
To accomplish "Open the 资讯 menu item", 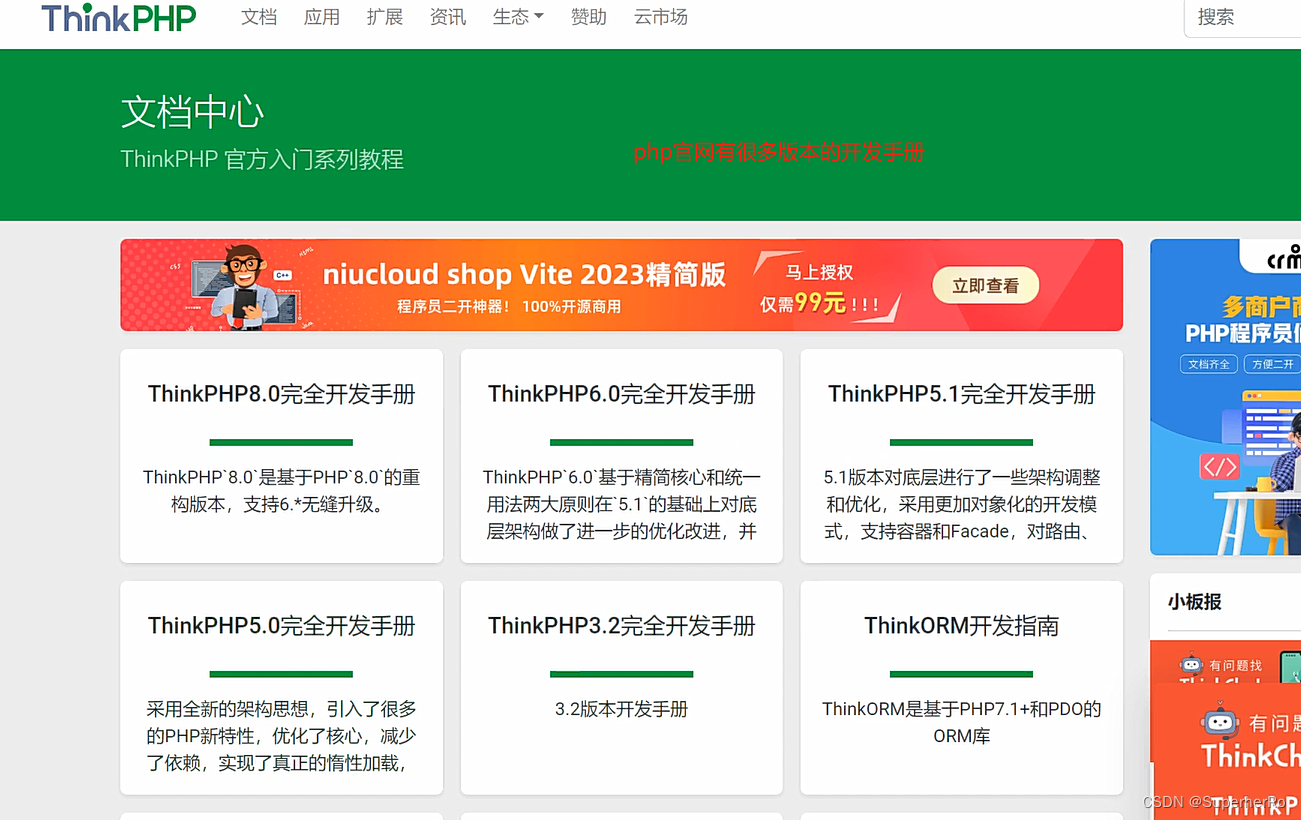I will (448, 17).
